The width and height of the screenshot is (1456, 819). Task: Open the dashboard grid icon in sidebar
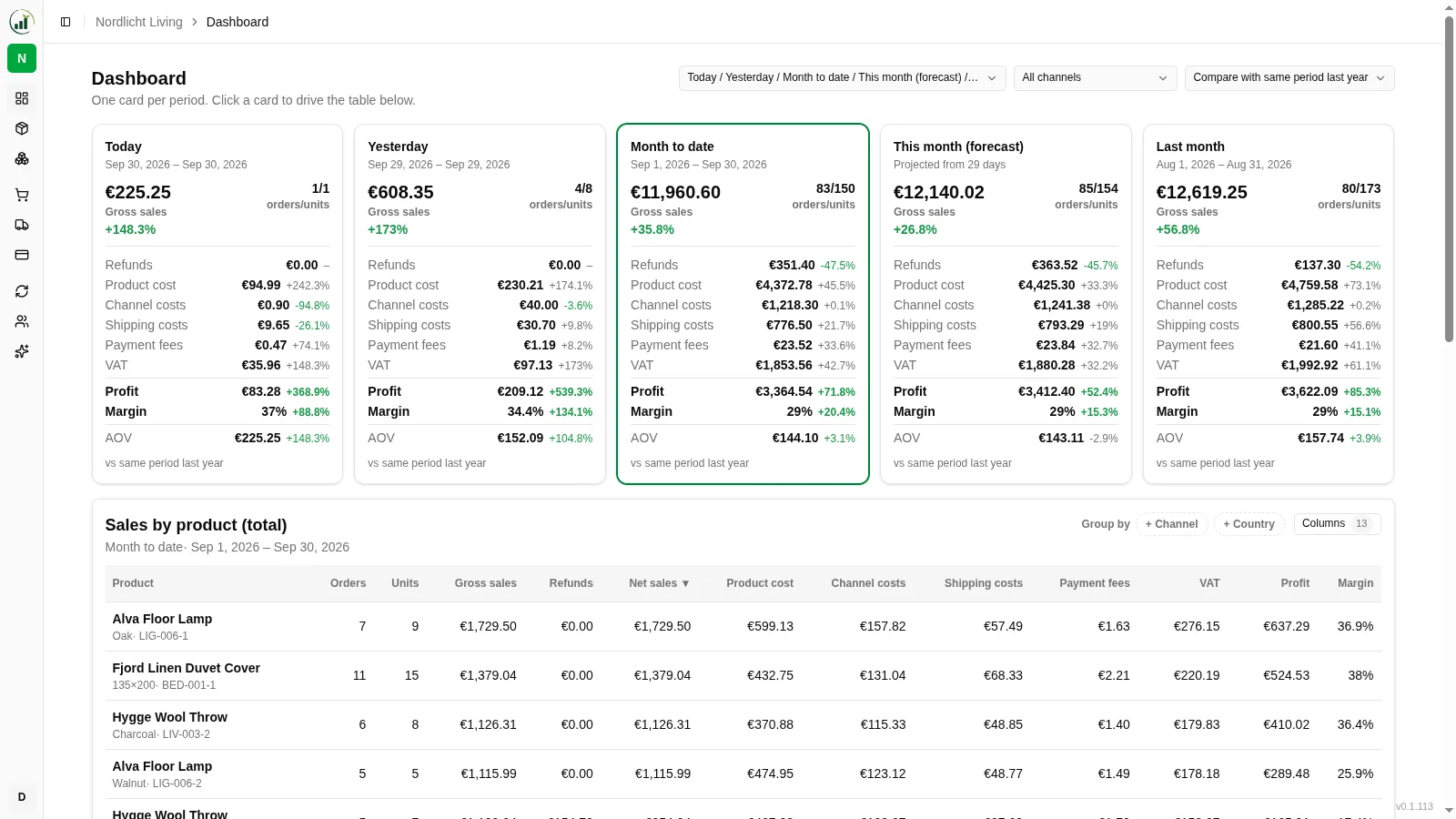[22, 98]
